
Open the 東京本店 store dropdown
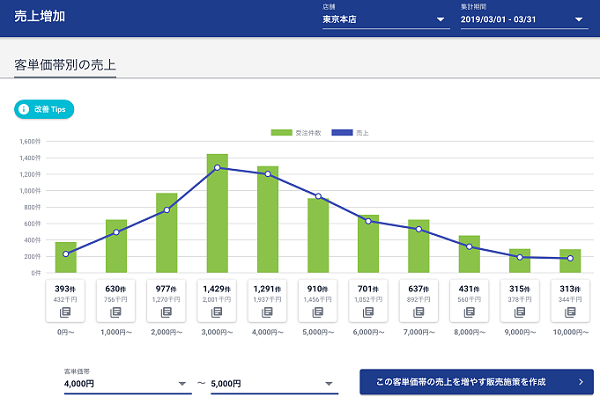click(x=386, y=20)
